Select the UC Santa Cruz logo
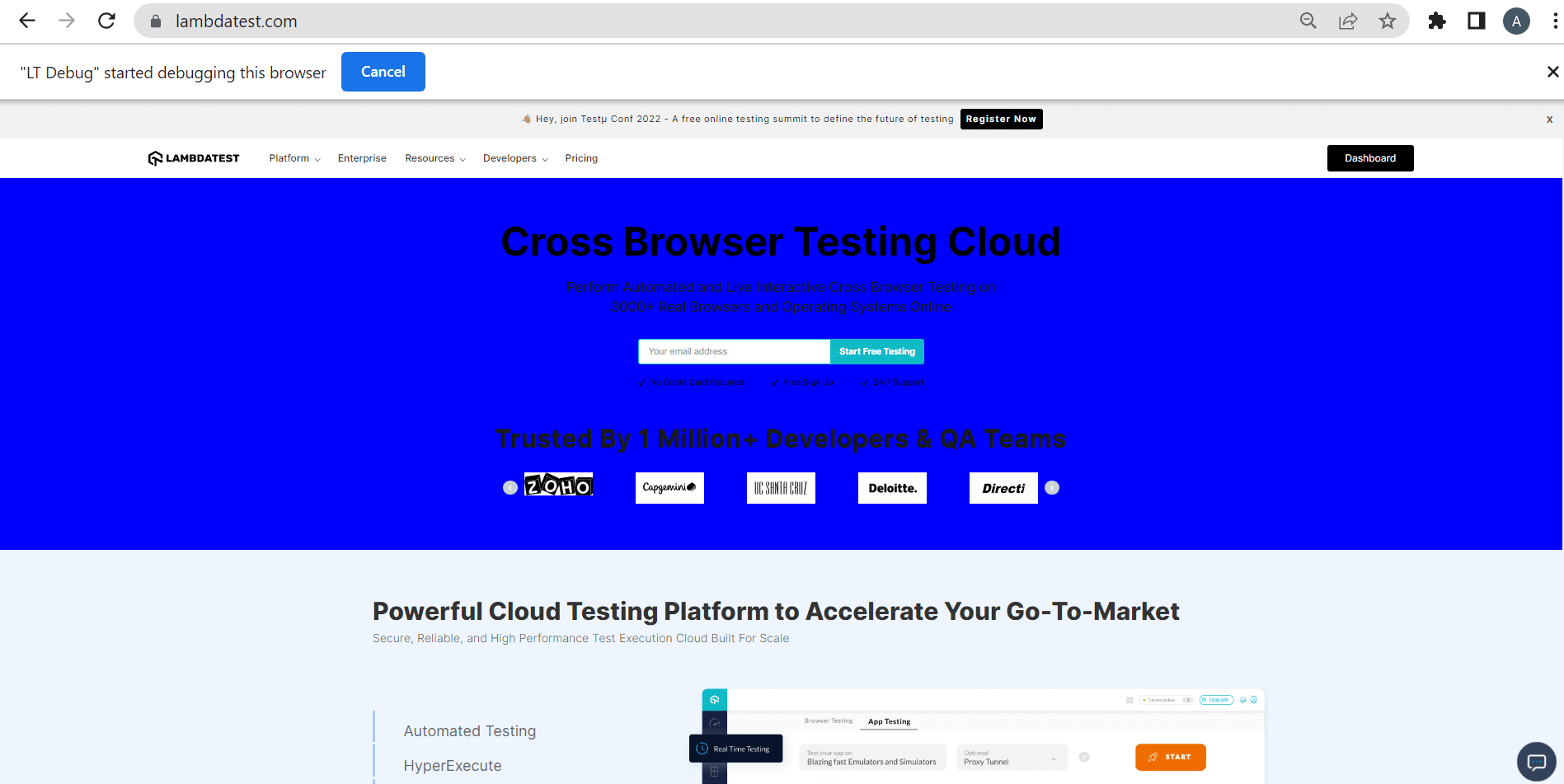 coord(781,488)
